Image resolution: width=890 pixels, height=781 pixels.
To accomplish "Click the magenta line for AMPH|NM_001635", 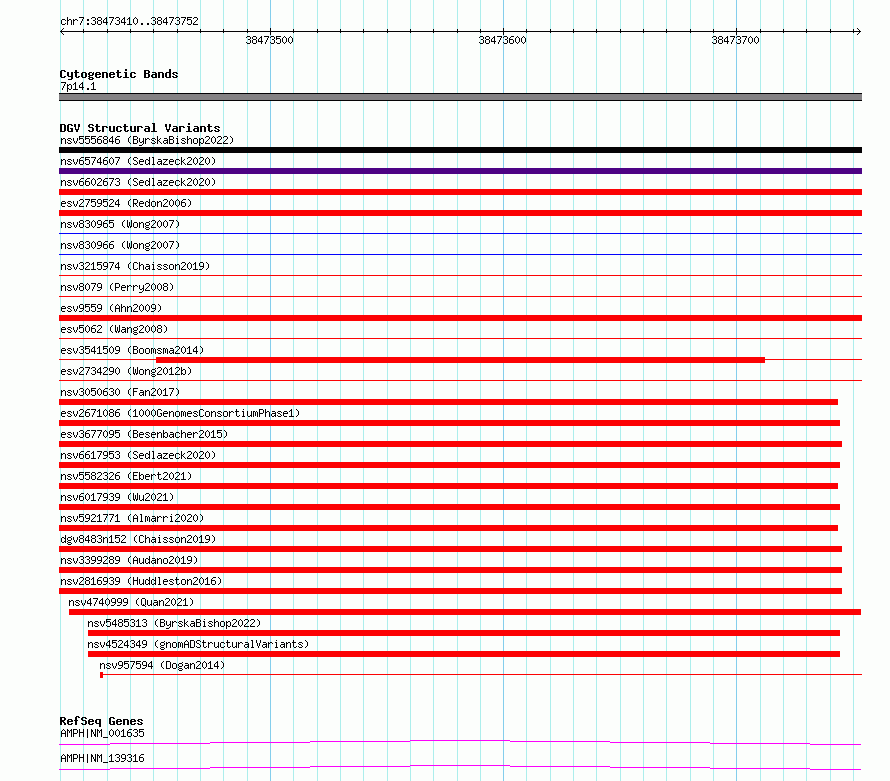I will 460,742.
